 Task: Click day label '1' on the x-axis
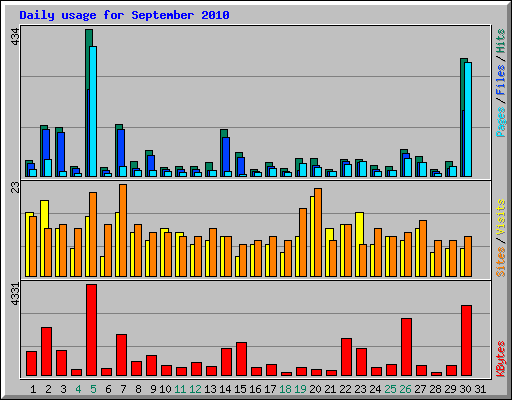pyautogui.click(x=33, y=389)
